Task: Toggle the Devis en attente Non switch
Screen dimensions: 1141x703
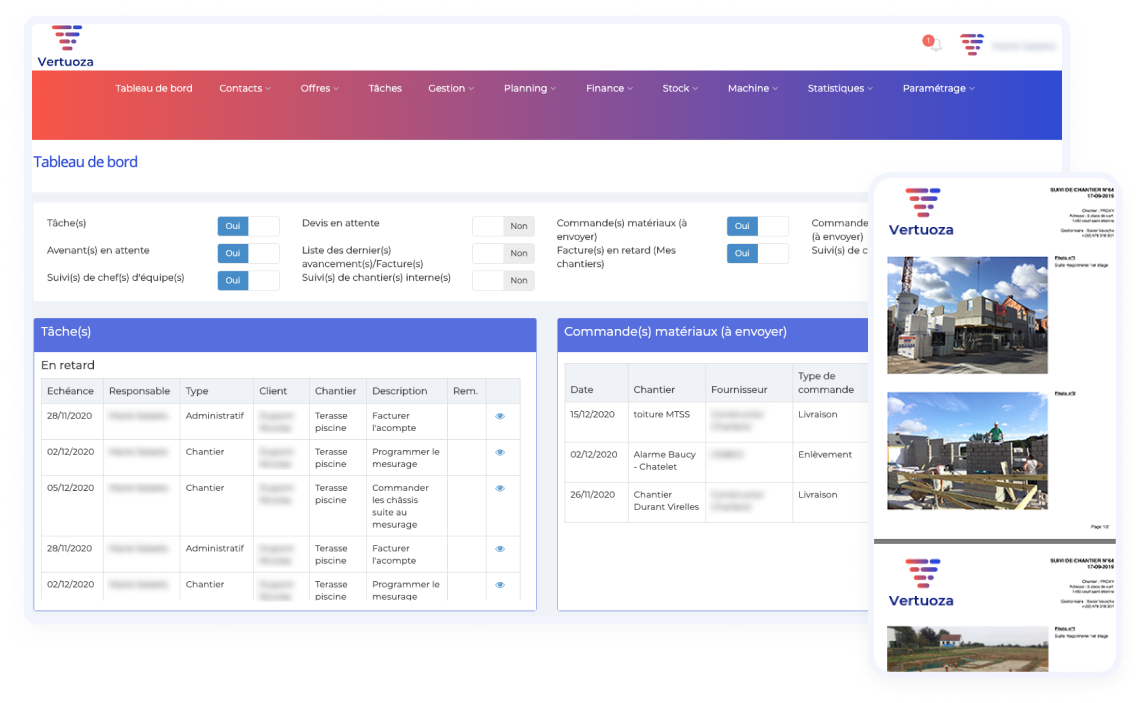Action: click(x=503, y=226)
